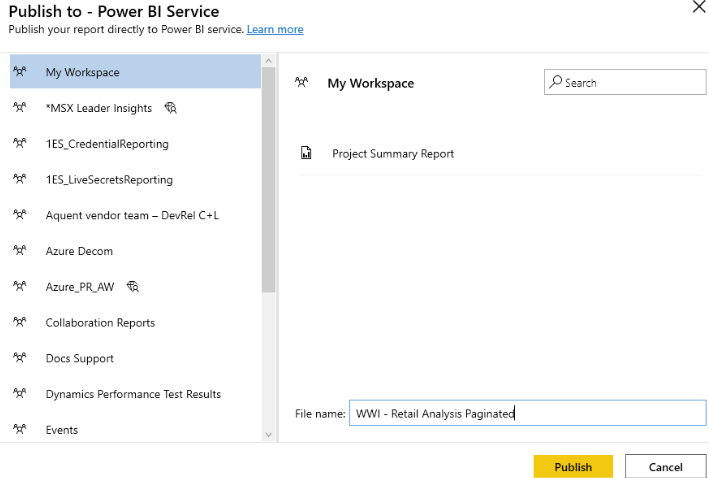Screen dimensions: 709x478
Task: Click the workspace icon beside Aquent vendor team
Action: [19, 214]
